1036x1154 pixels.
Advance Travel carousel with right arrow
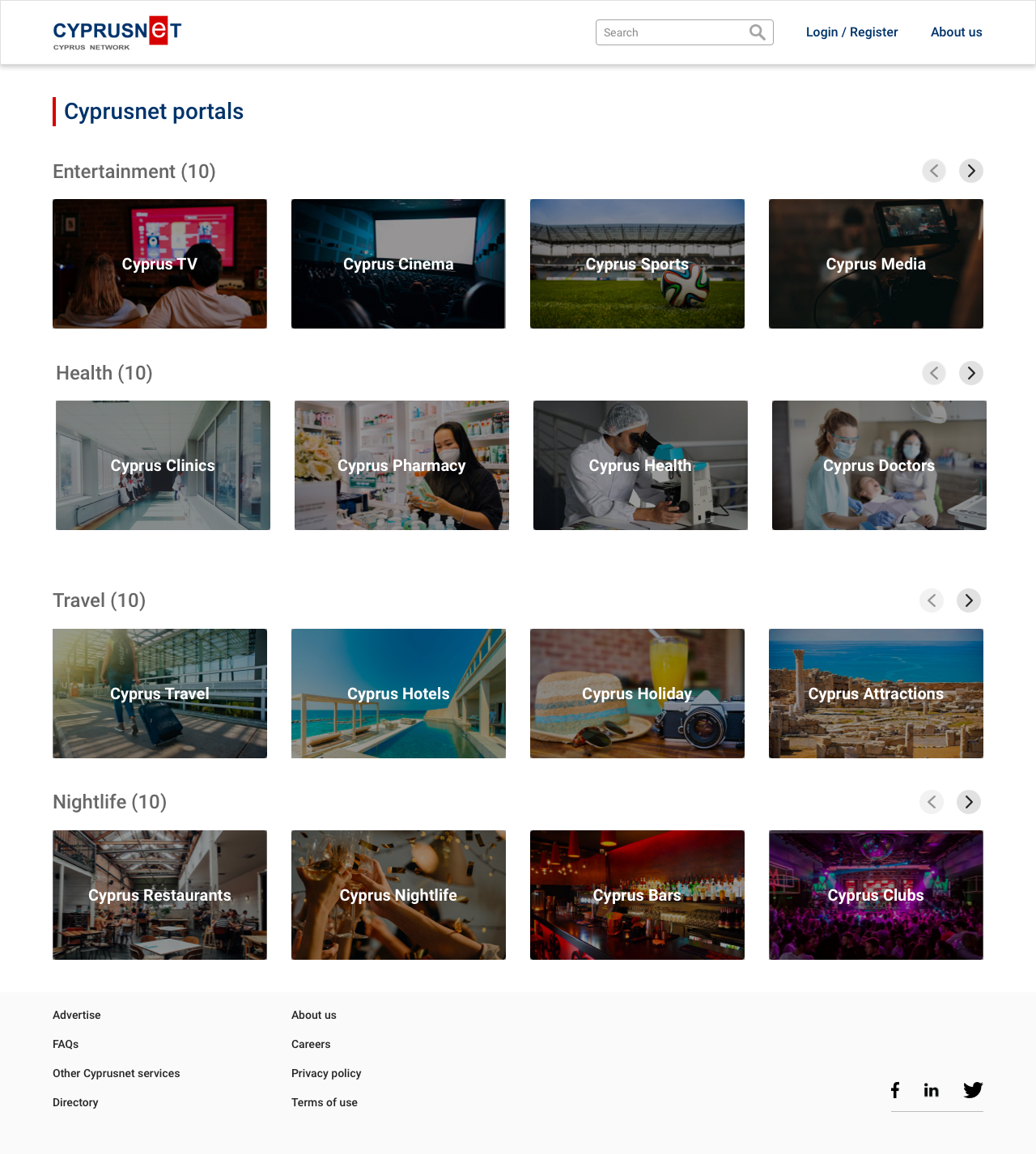pyautogui.click(x=969, y=600)
